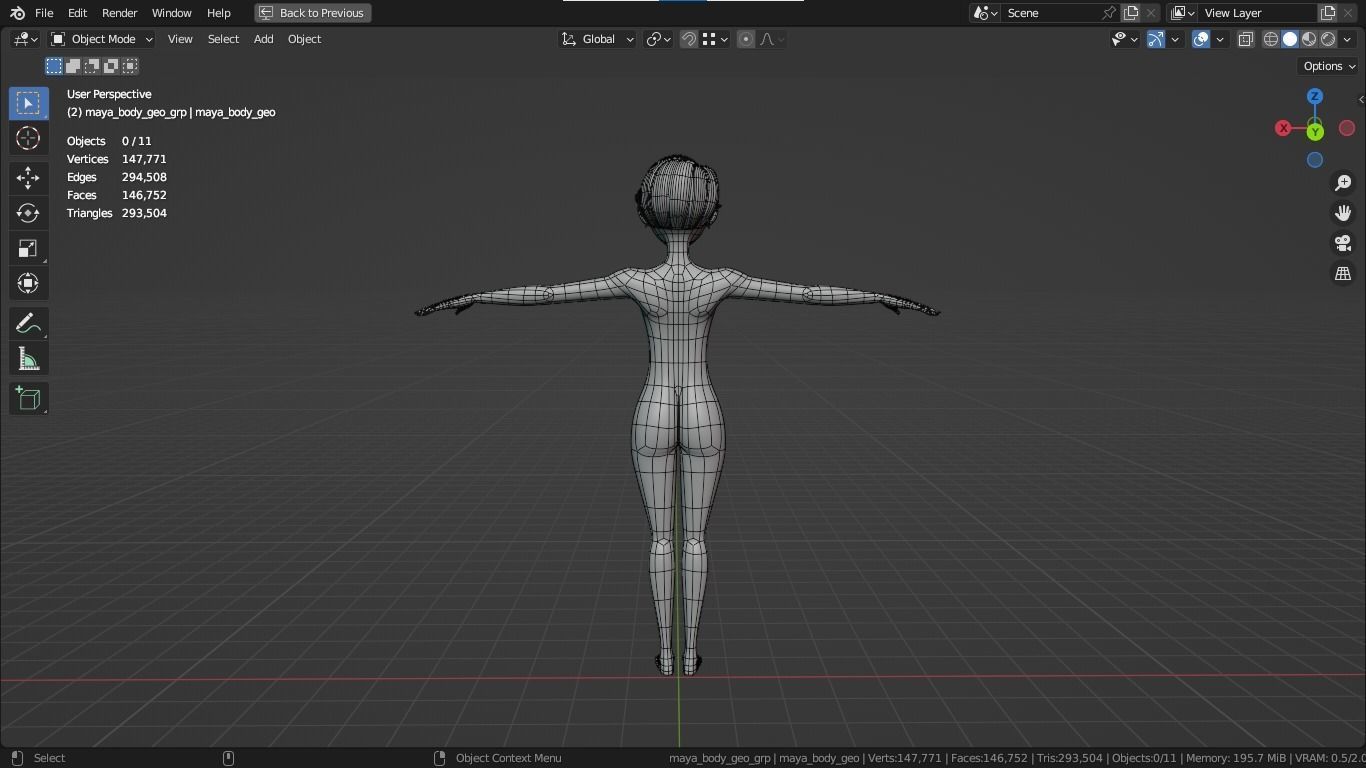Select the Transform tool

click(28, 283)
